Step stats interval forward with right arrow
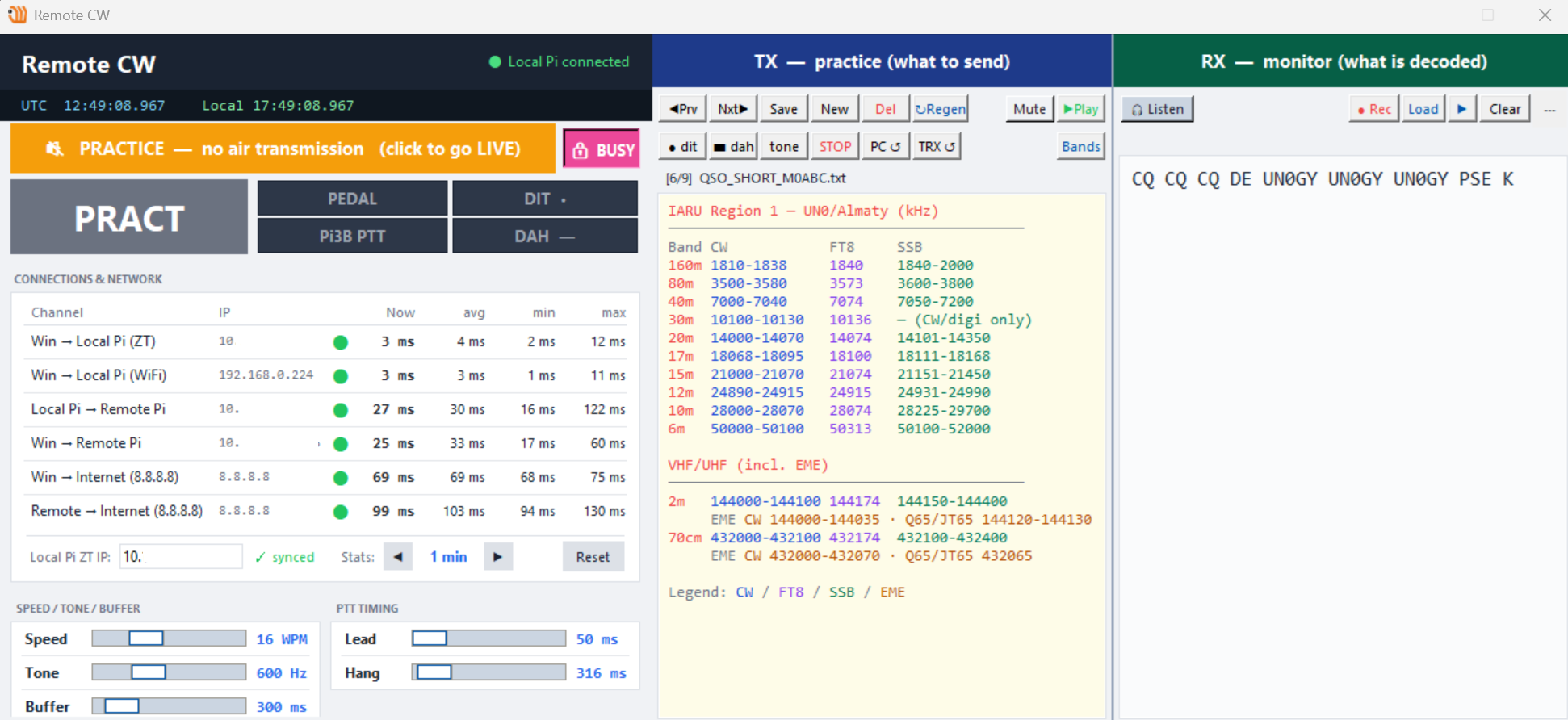This screenshot has height=720, width=1568. point(498,557)
